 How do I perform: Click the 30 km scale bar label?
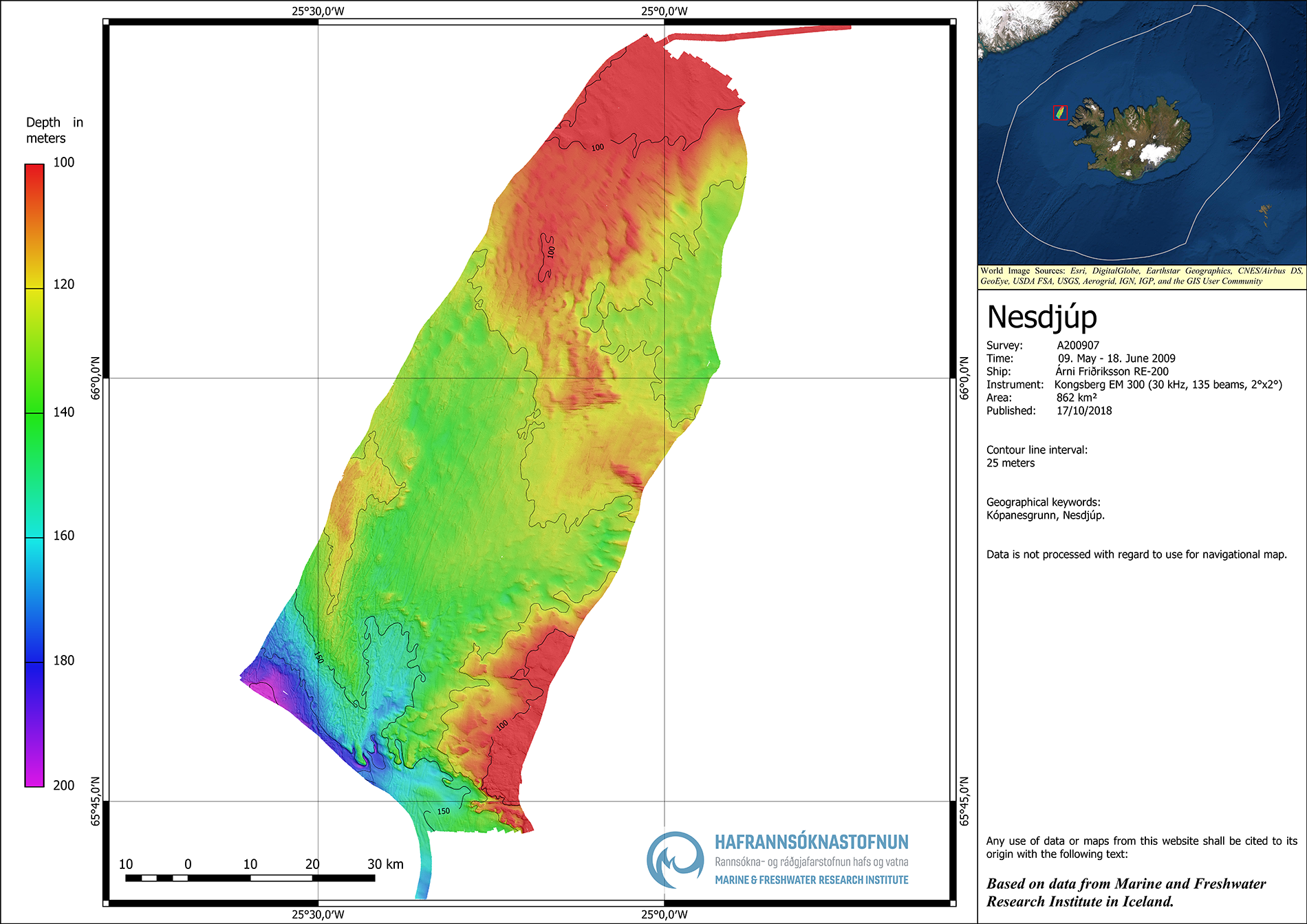[385, 864]
